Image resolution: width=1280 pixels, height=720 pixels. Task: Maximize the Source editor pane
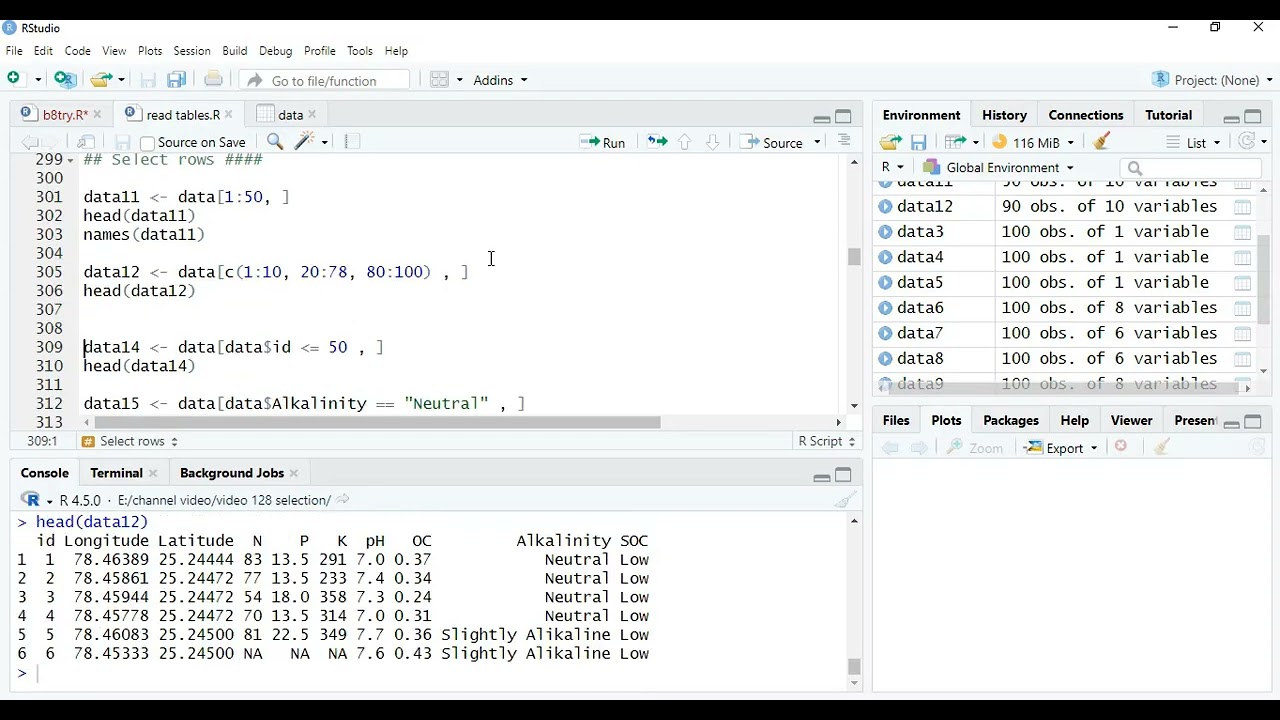click(843, 117)
